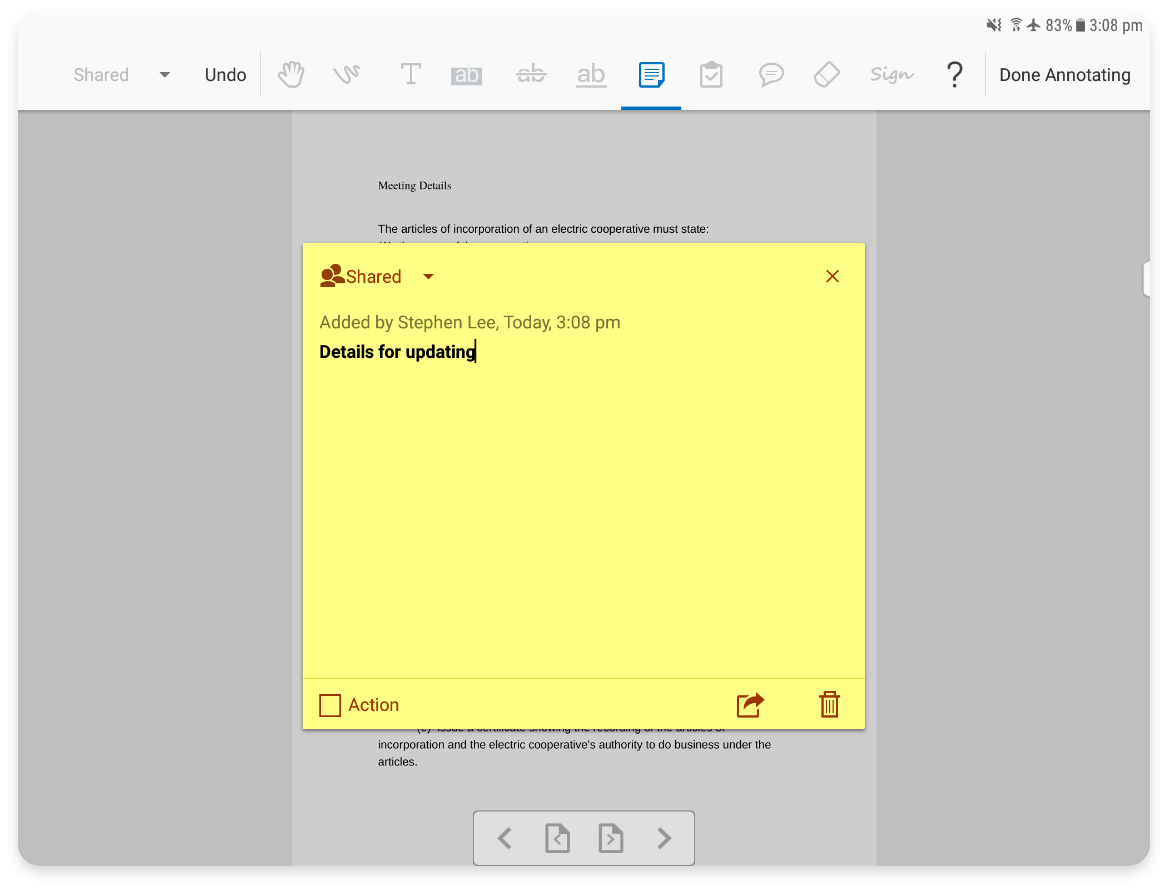
Task: Activate the eraser tool
Action: coord(827,75)
